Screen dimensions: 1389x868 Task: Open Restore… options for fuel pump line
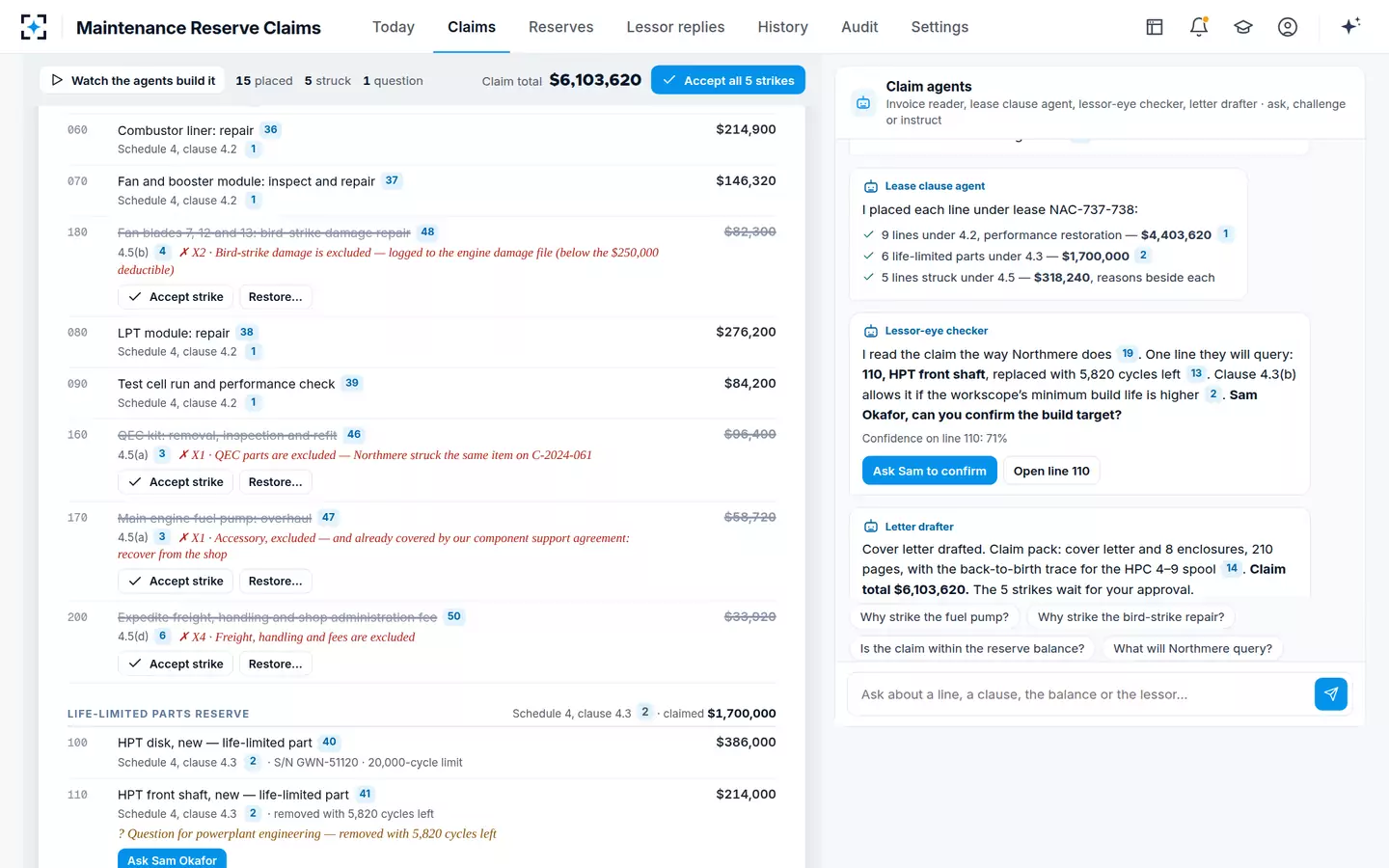pyautogui.click(x=275, y=582)
